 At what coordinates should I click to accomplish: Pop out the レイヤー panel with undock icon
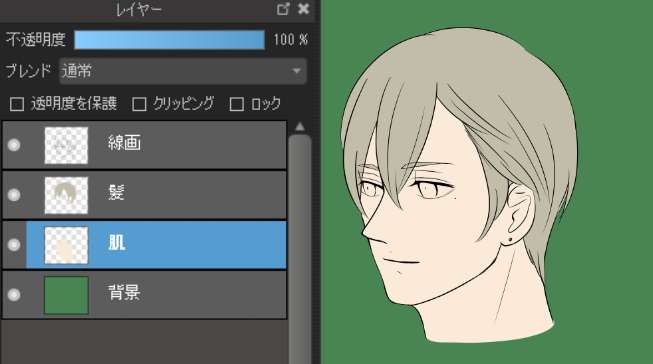283,9
